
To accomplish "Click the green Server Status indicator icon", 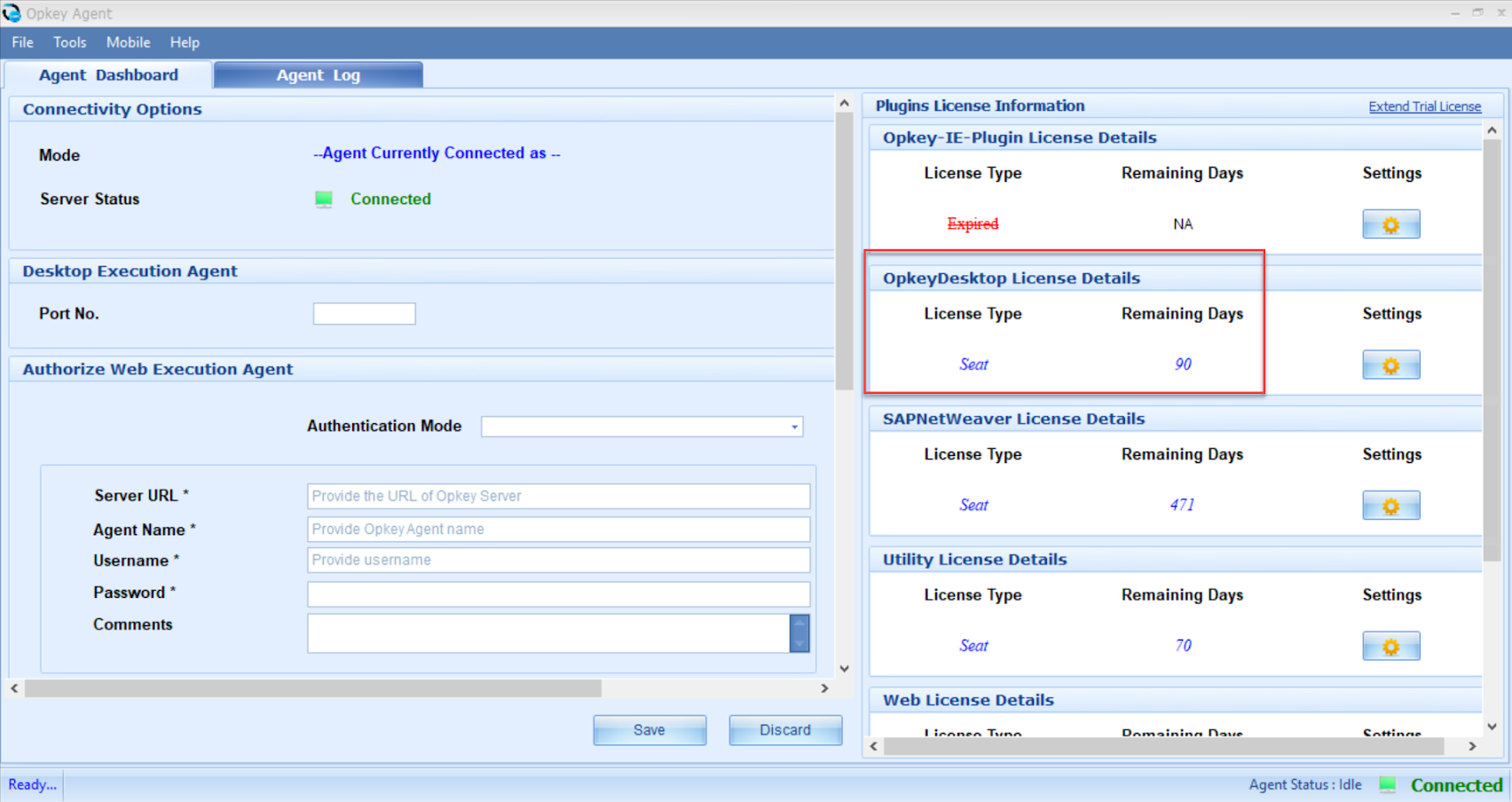I will click(324, 199).
